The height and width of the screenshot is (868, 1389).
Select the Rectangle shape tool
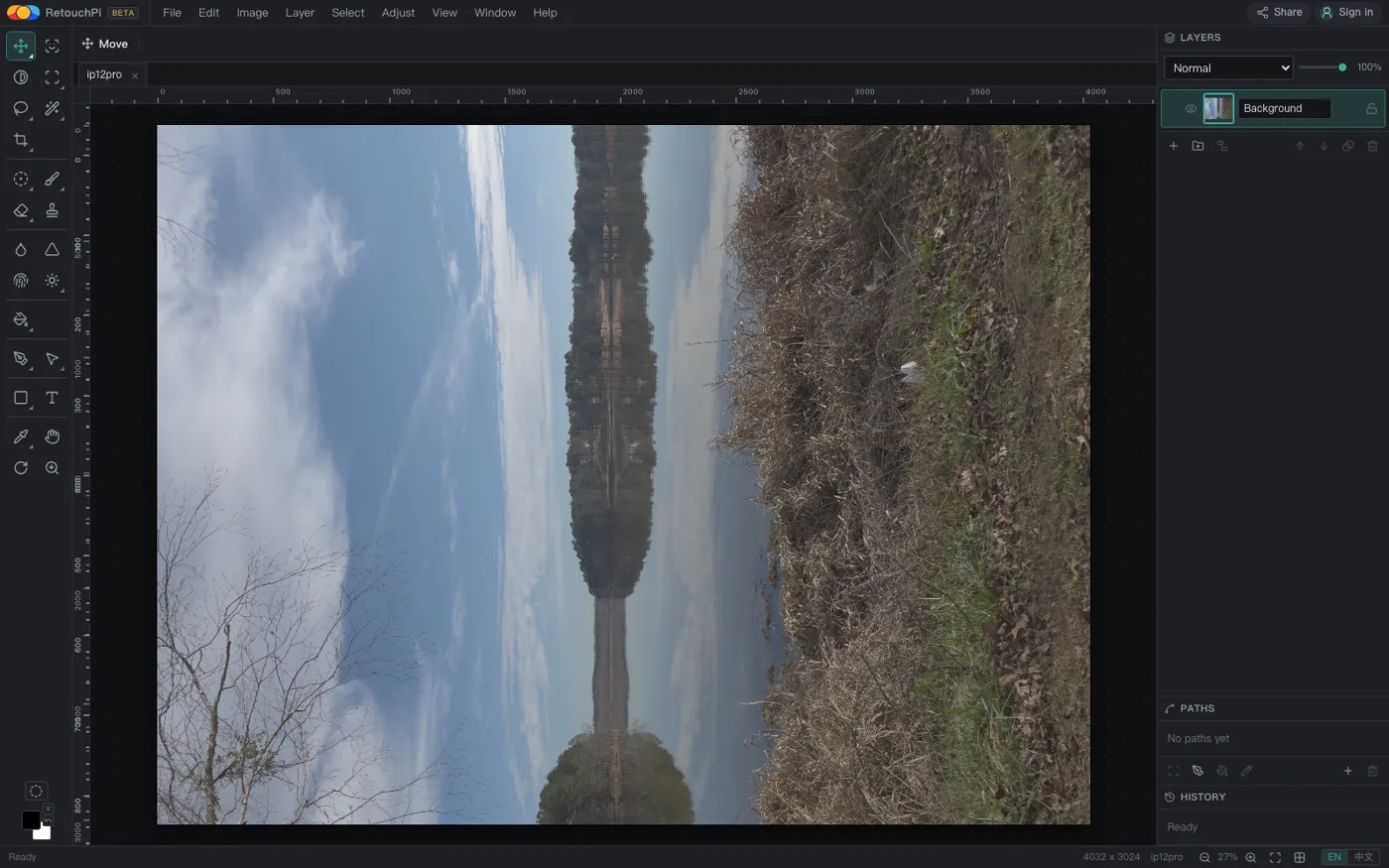pyautogui.click(x=21, y=398)
